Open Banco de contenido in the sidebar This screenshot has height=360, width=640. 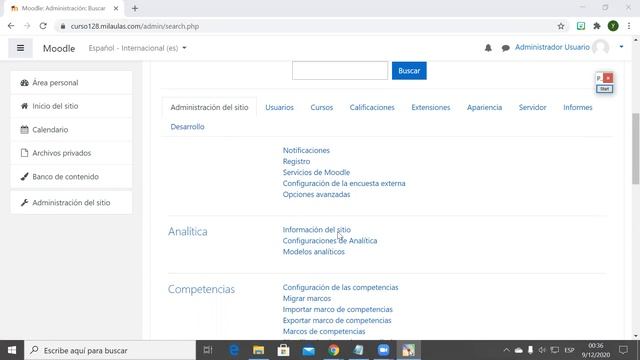pyautogui.click(x=71, y=177)
